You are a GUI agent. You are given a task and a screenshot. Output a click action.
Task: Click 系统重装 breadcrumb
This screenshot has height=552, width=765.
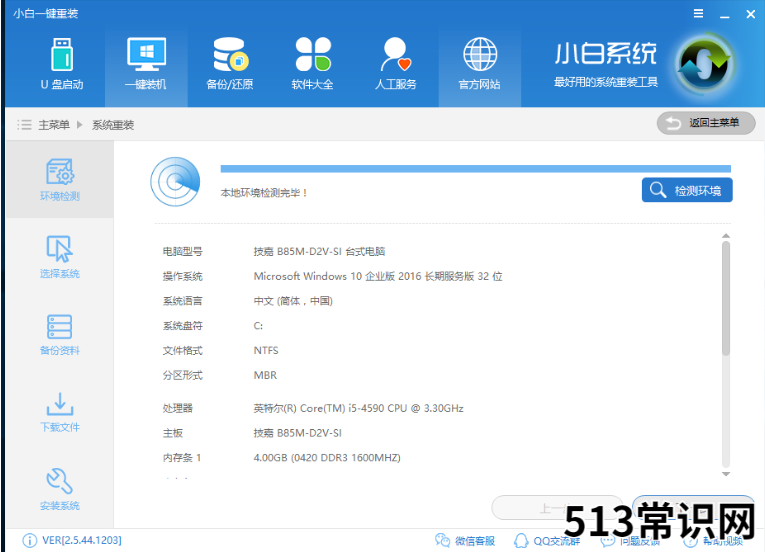click(113, 125)
